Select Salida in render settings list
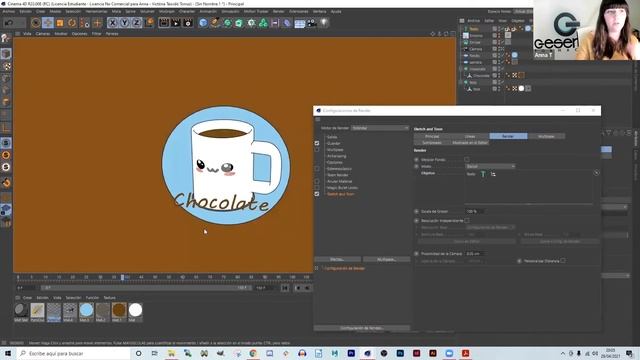This screenshot has height=360, width=640. pos(332,137)
